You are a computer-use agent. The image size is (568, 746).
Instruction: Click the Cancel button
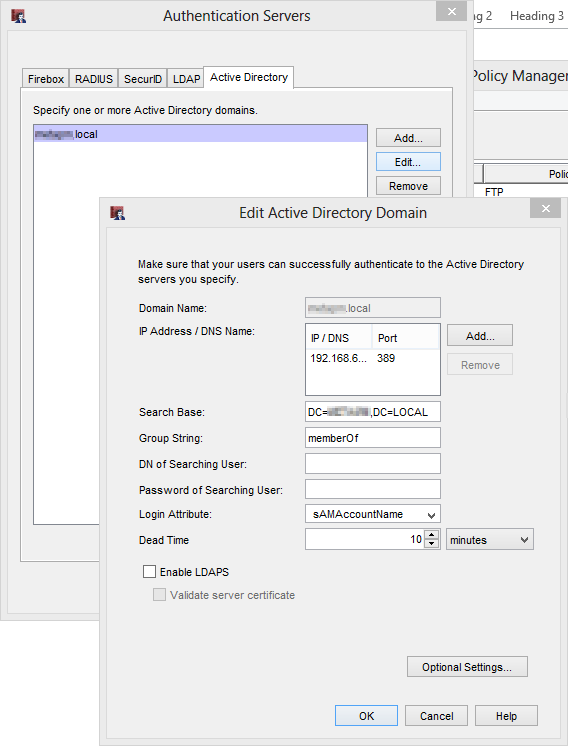click(x=436, y=716)
